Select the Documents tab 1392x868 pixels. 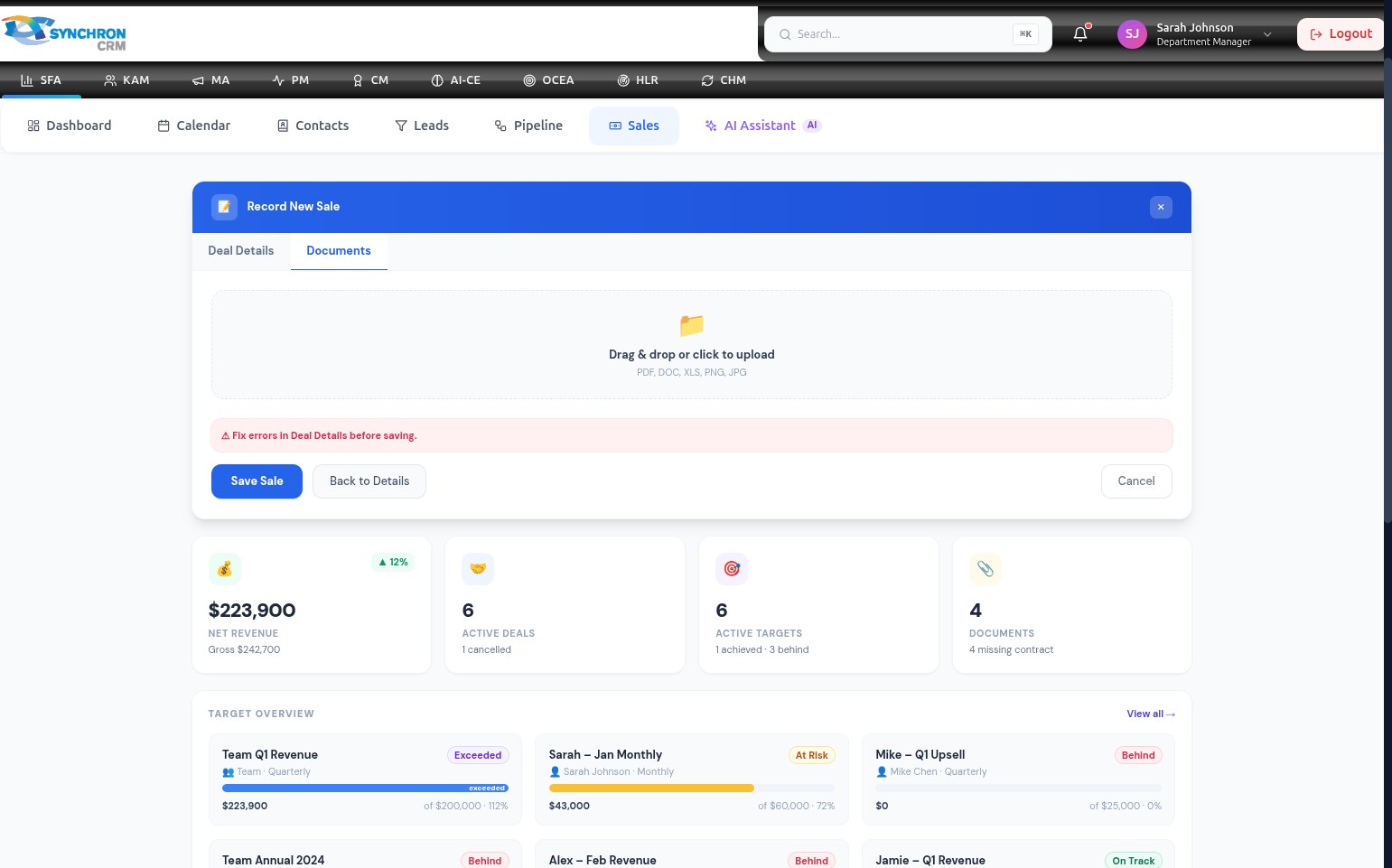pos(339,251)
